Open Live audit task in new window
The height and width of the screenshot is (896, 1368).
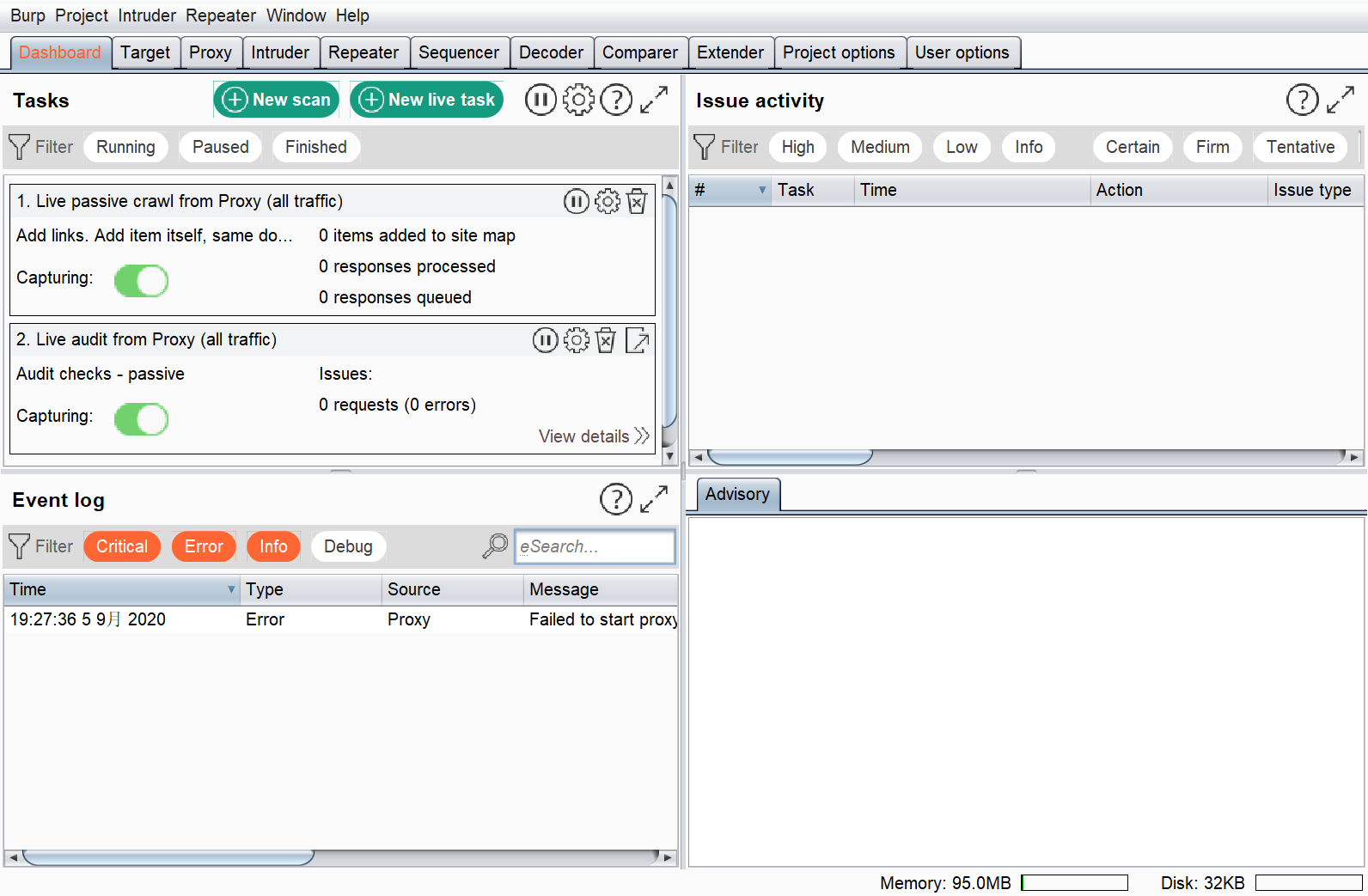[638, 341]
